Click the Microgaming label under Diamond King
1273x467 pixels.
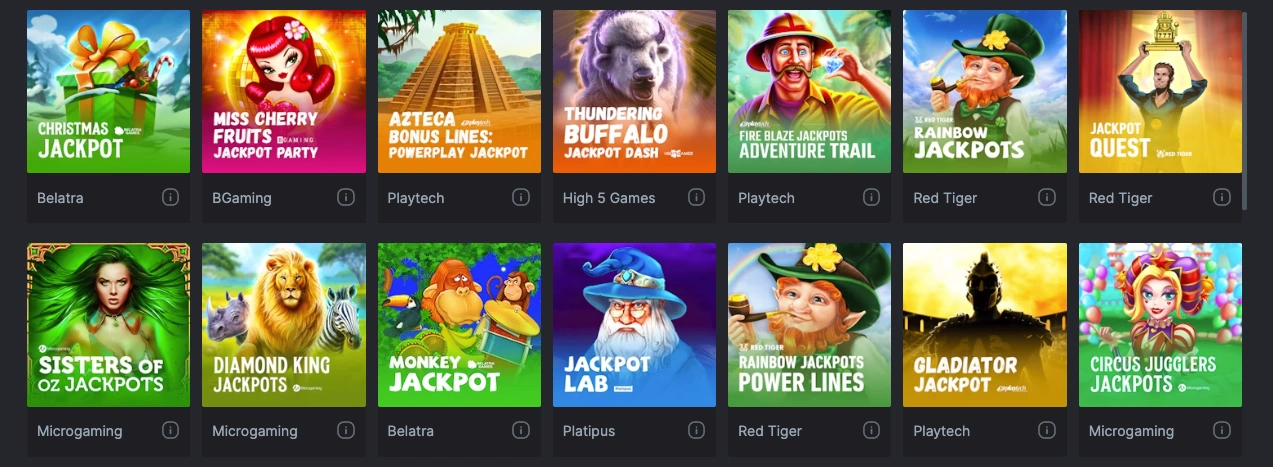point(255,431)
